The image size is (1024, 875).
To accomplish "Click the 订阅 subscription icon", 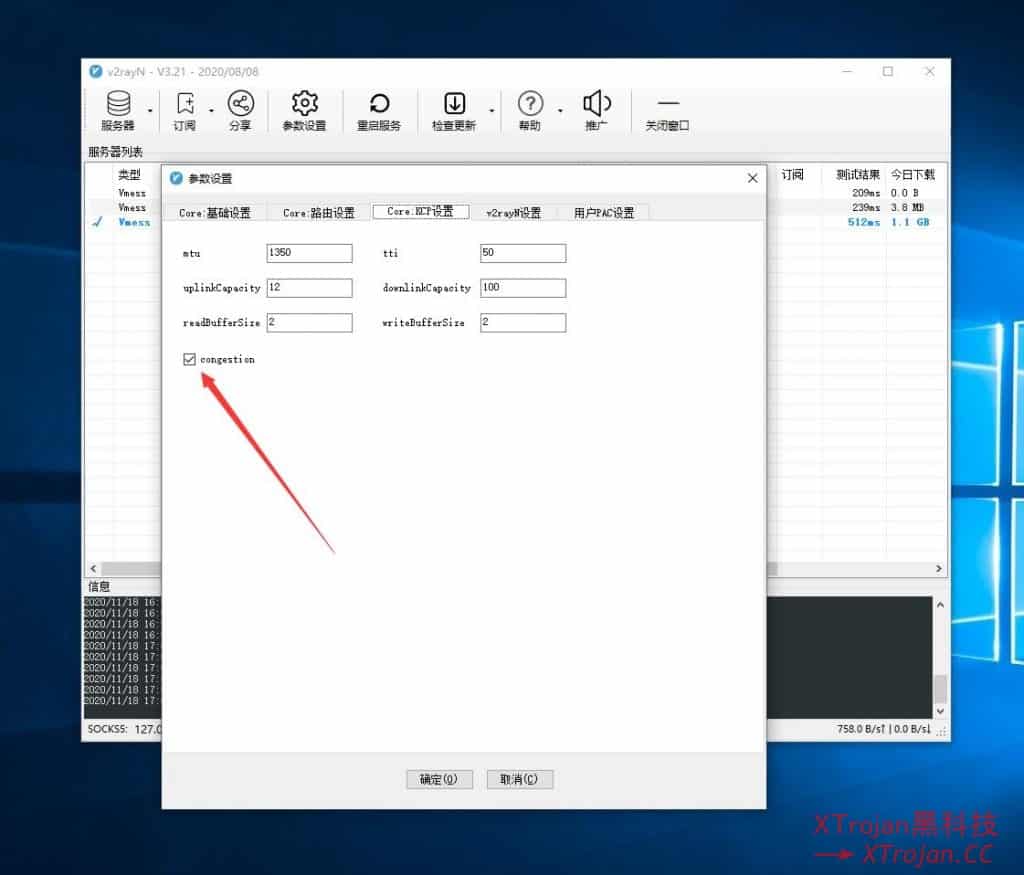I will (x=186, y=103).
